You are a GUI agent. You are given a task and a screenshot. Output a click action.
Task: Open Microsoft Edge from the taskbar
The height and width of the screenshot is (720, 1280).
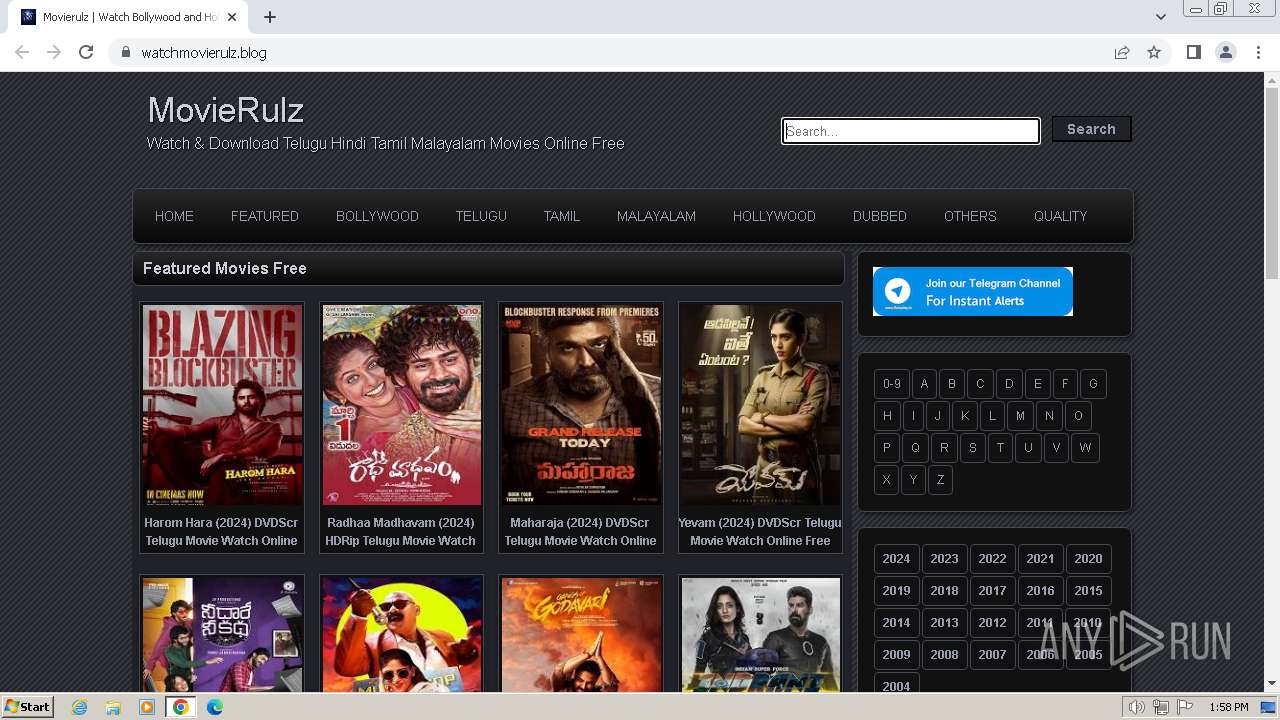click(x=215, y=707)
